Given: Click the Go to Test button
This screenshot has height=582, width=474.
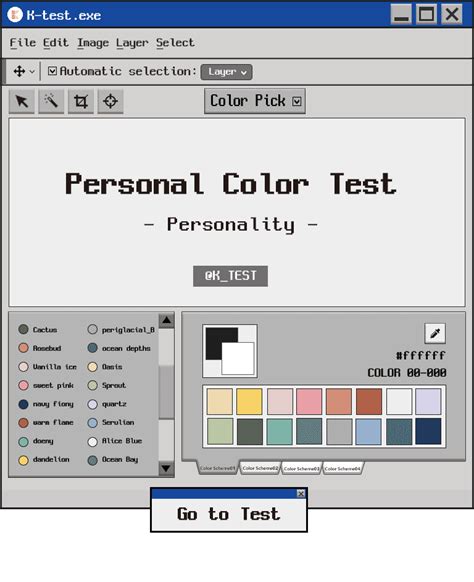Looking at the screenshot, I should click(x=229, y=515).
